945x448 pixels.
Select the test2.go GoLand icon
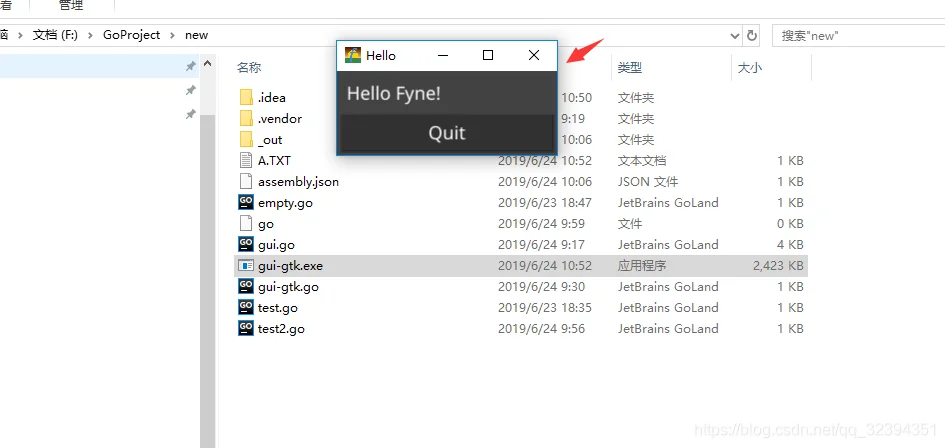246,329
